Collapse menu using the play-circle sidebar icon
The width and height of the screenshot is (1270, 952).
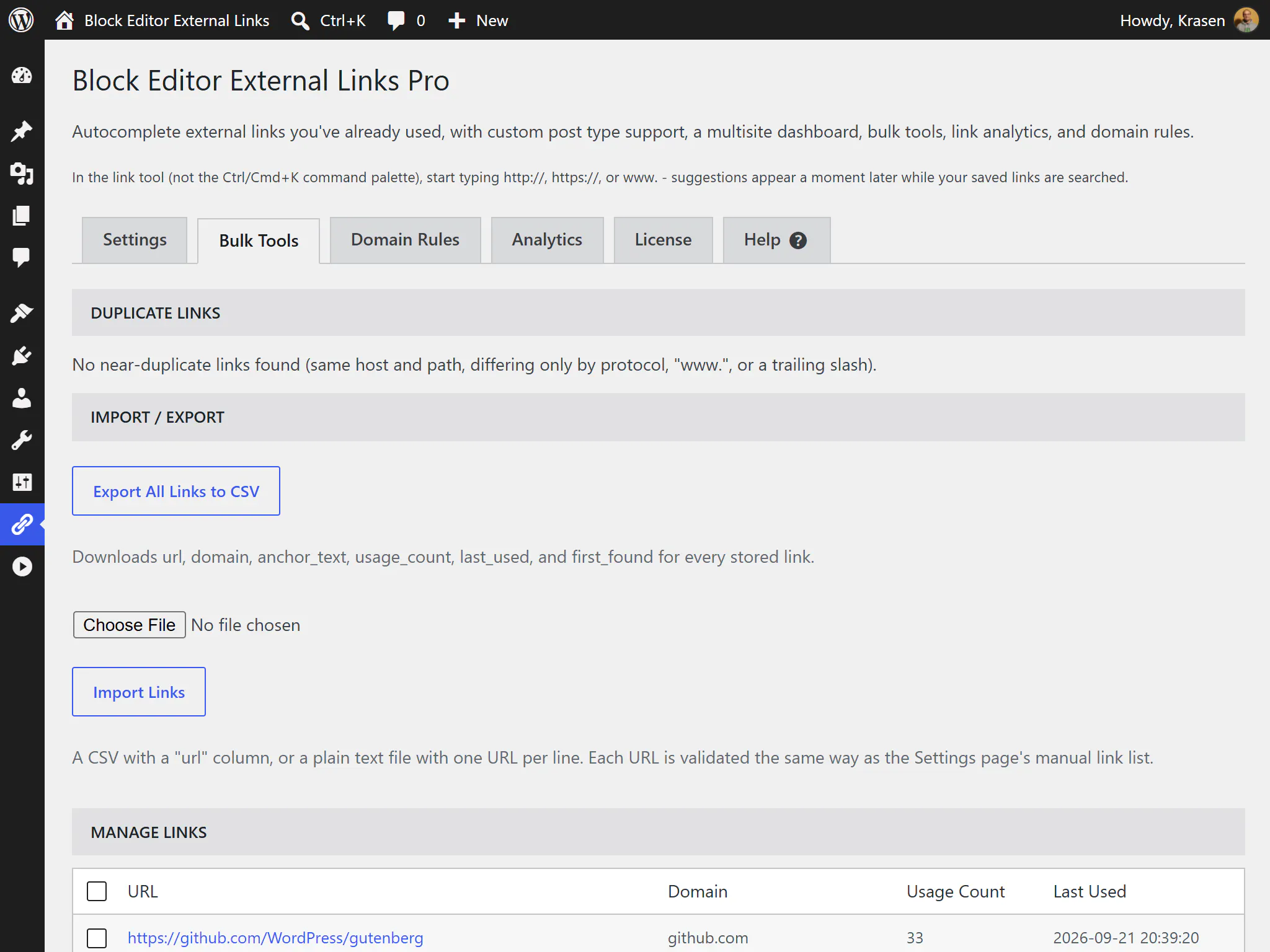pyautogui.click(x=22, y=566)
